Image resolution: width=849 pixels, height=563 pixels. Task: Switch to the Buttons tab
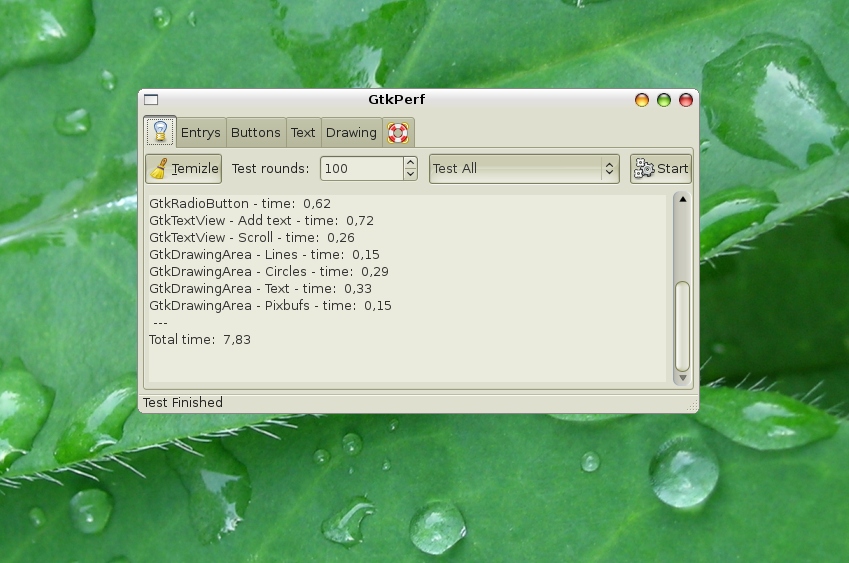coord(256,133)
